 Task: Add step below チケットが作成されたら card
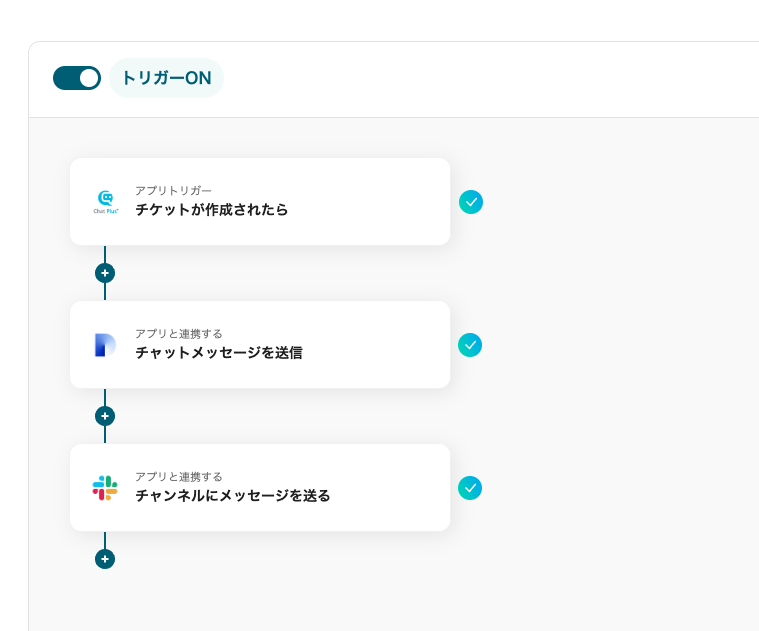coord(105,273)
